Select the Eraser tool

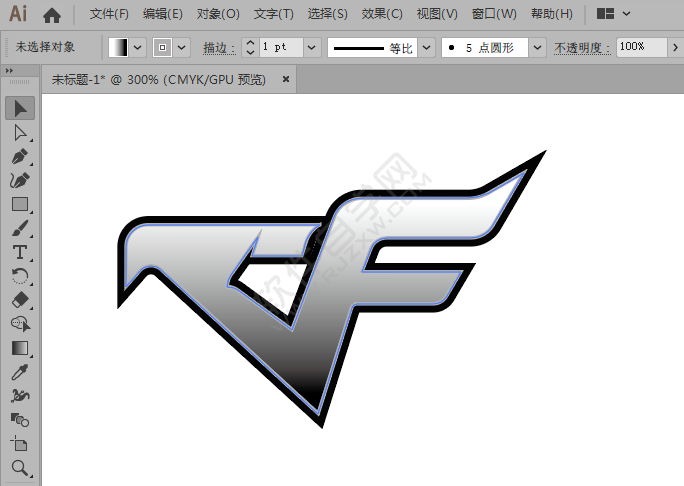20,300
